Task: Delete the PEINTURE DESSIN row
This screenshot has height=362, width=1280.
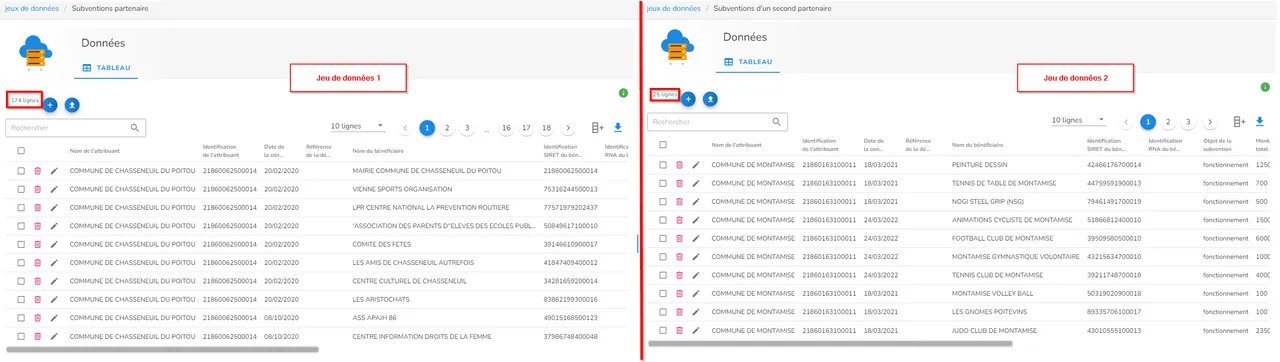Action: click(679, 165)
